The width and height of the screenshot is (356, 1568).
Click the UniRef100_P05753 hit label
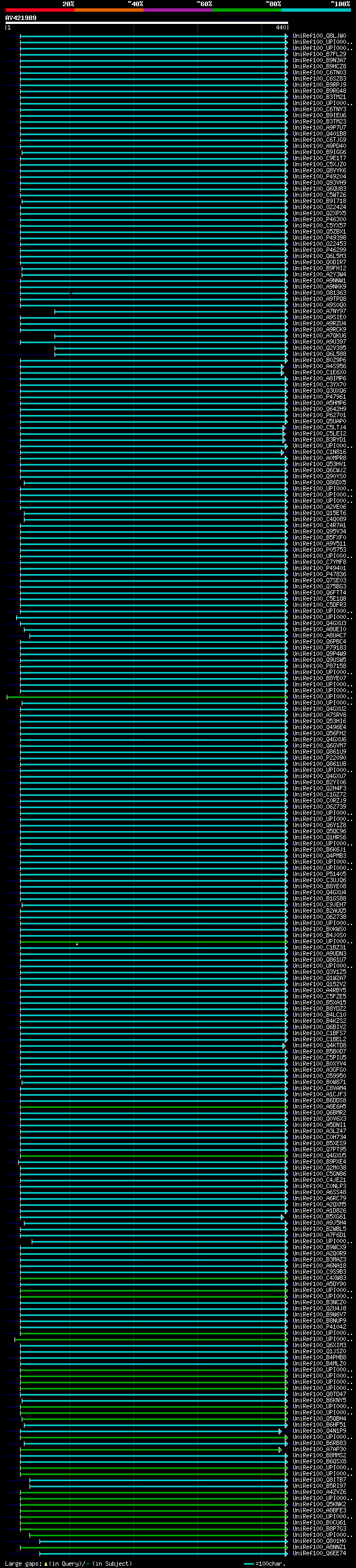point(319,550)
